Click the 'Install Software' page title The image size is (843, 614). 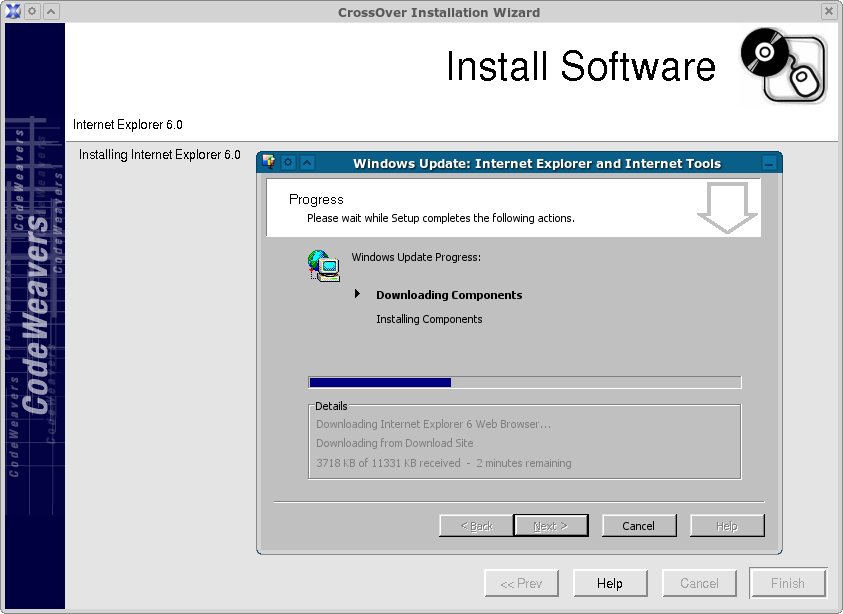(x=581, y=66)
